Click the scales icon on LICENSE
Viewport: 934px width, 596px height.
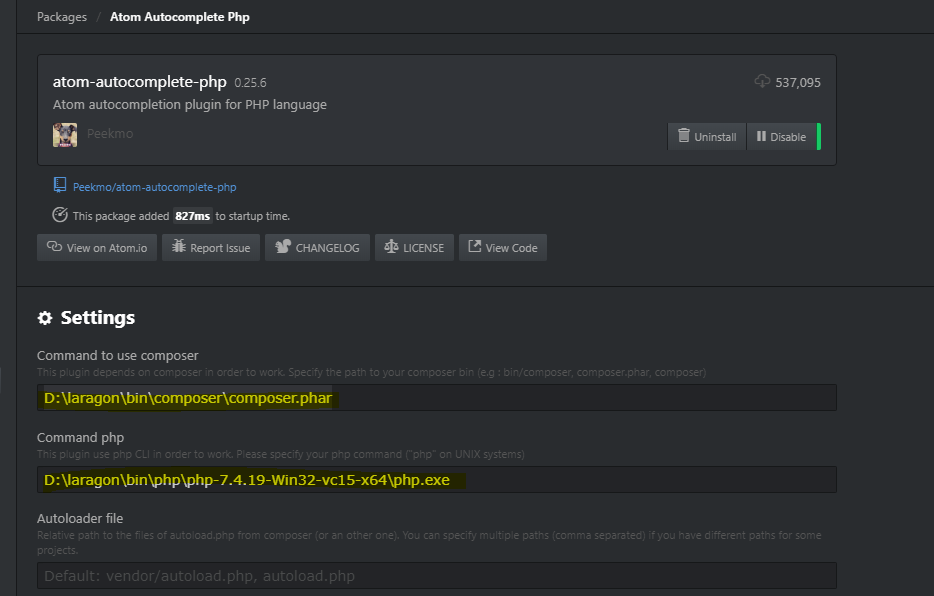[391, 246]
